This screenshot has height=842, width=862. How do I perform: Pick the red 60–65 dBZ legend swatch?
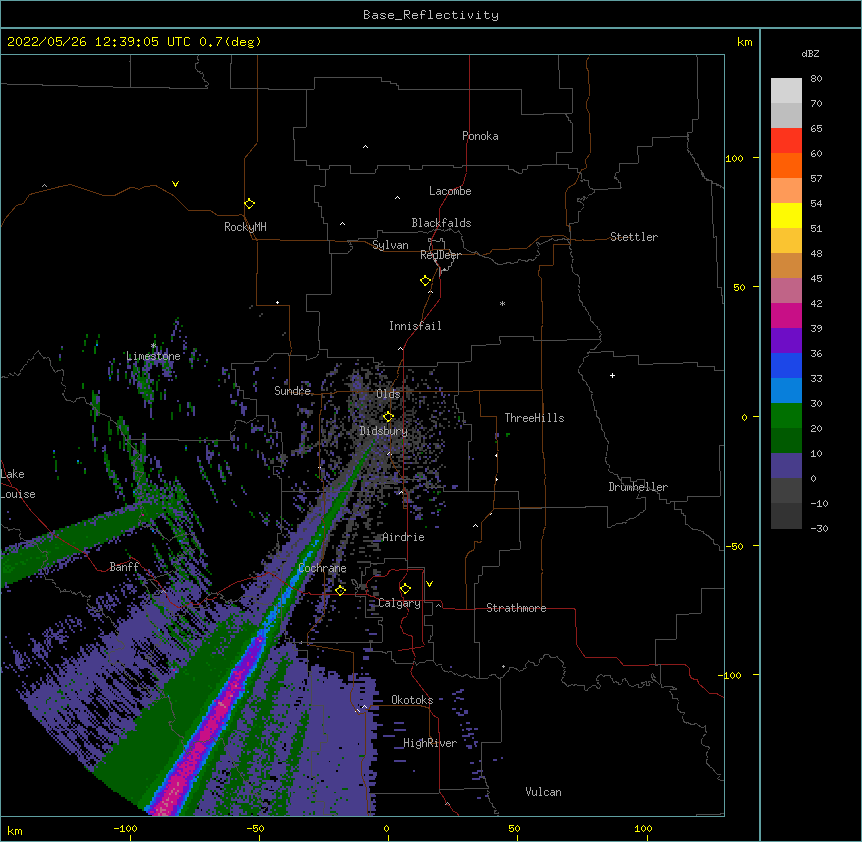pyautogui.click(x=786, y=141)
